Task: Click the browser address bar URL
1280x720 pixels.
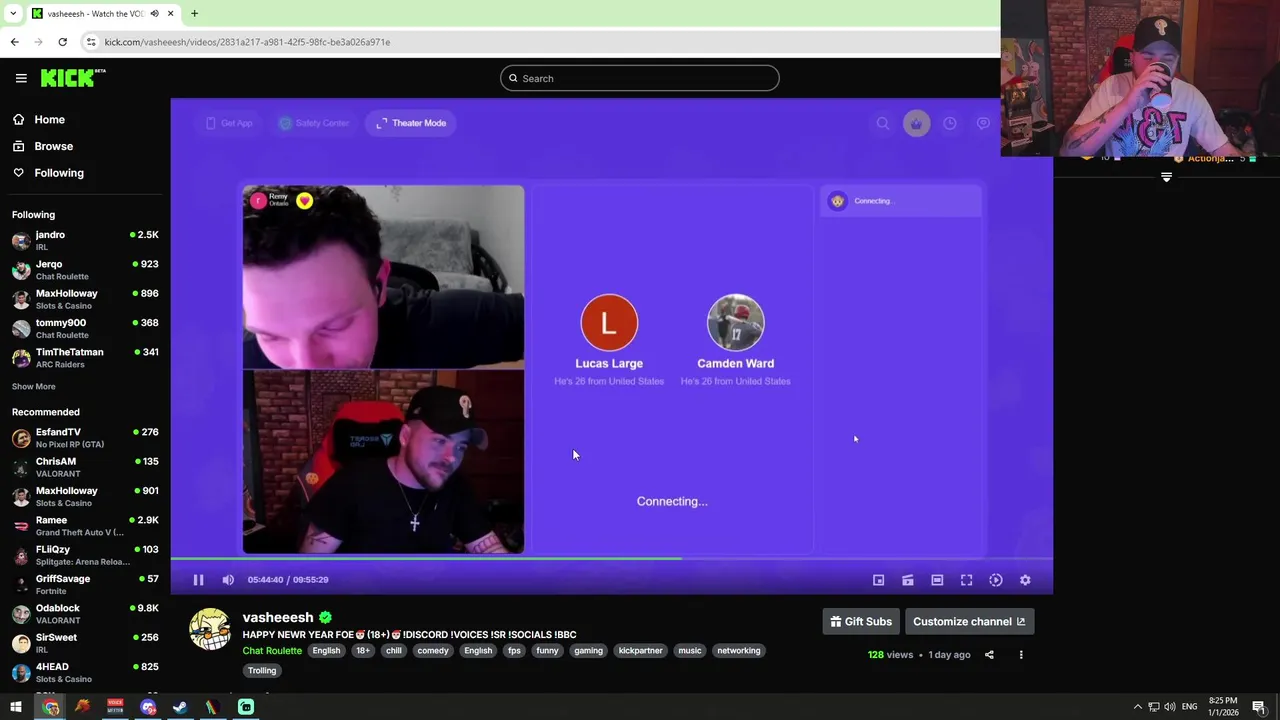Action: click(247, 42)
